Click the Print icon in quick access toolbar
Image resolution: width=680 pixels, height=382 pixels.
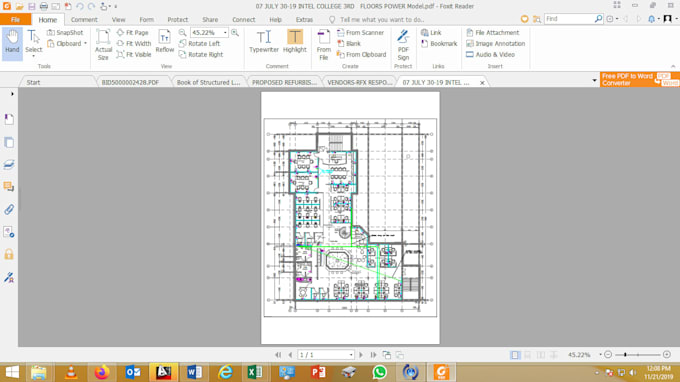coord(43,7)
